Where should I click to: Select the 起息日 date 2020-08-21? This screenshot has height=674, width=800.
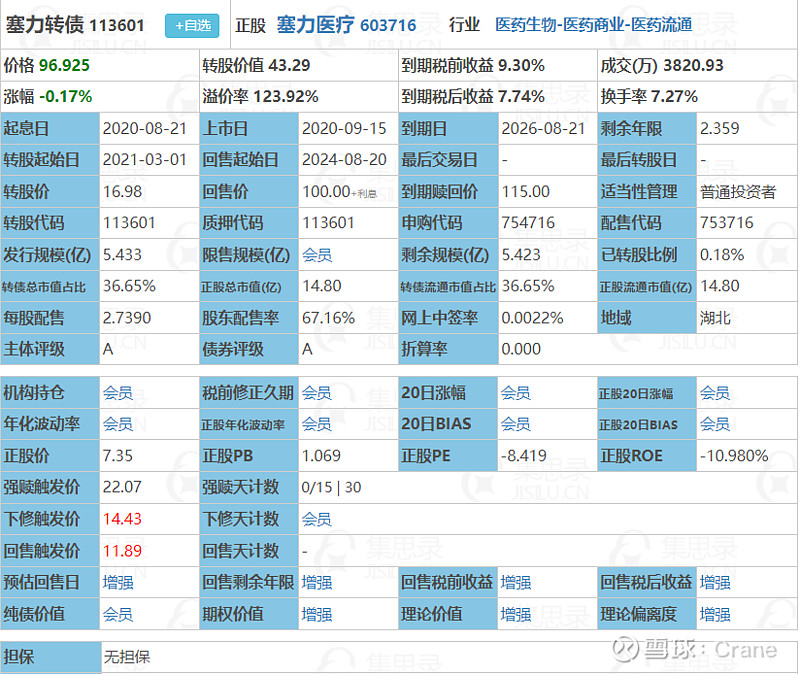[x=145, y=129]
